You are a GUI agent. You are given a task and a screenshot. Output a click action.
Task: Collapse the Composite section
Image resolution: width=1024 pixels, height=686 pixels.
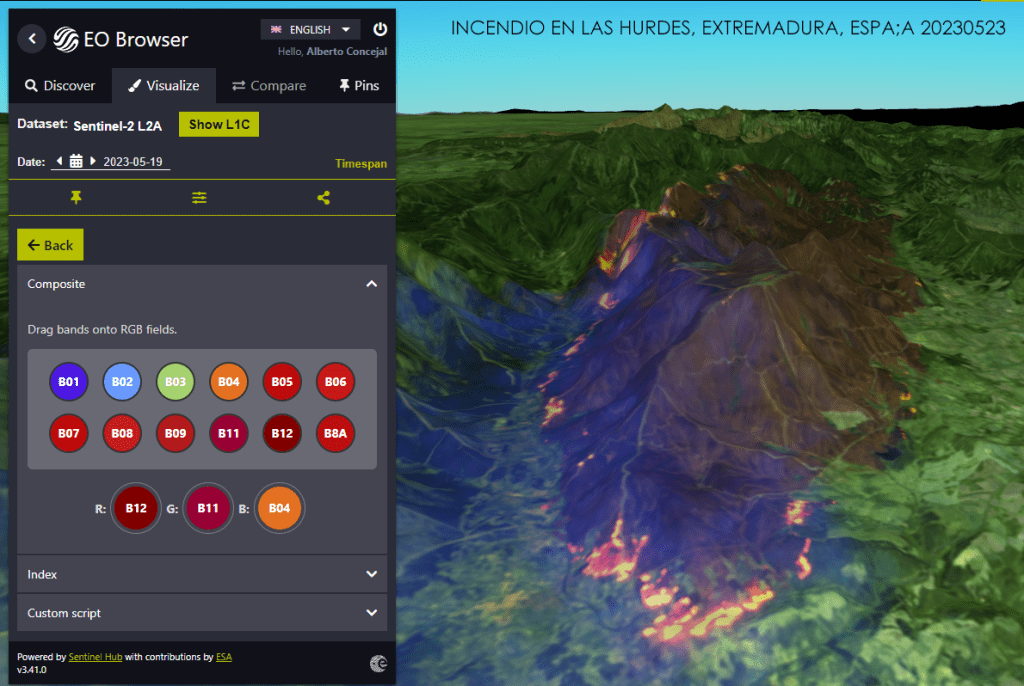tap(371, 284)
